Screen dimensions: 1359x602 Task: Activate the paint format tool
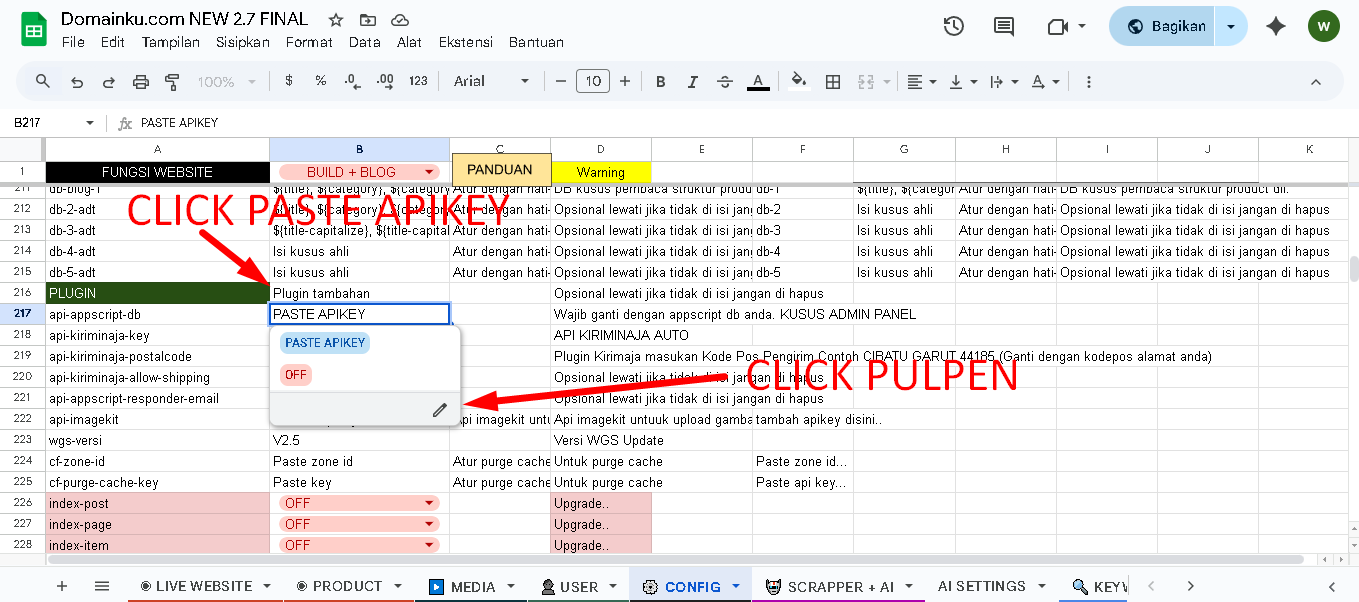pyautogui.click(x=172, y=82)
